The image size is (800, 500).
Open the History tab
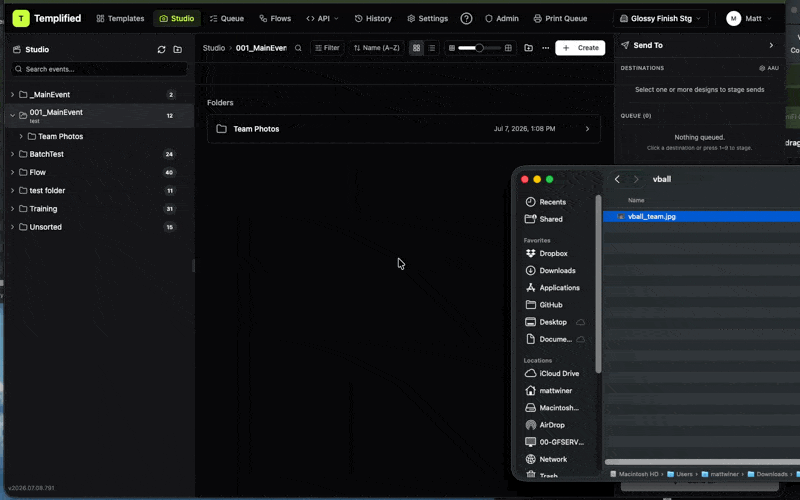[x=373, y=18]
